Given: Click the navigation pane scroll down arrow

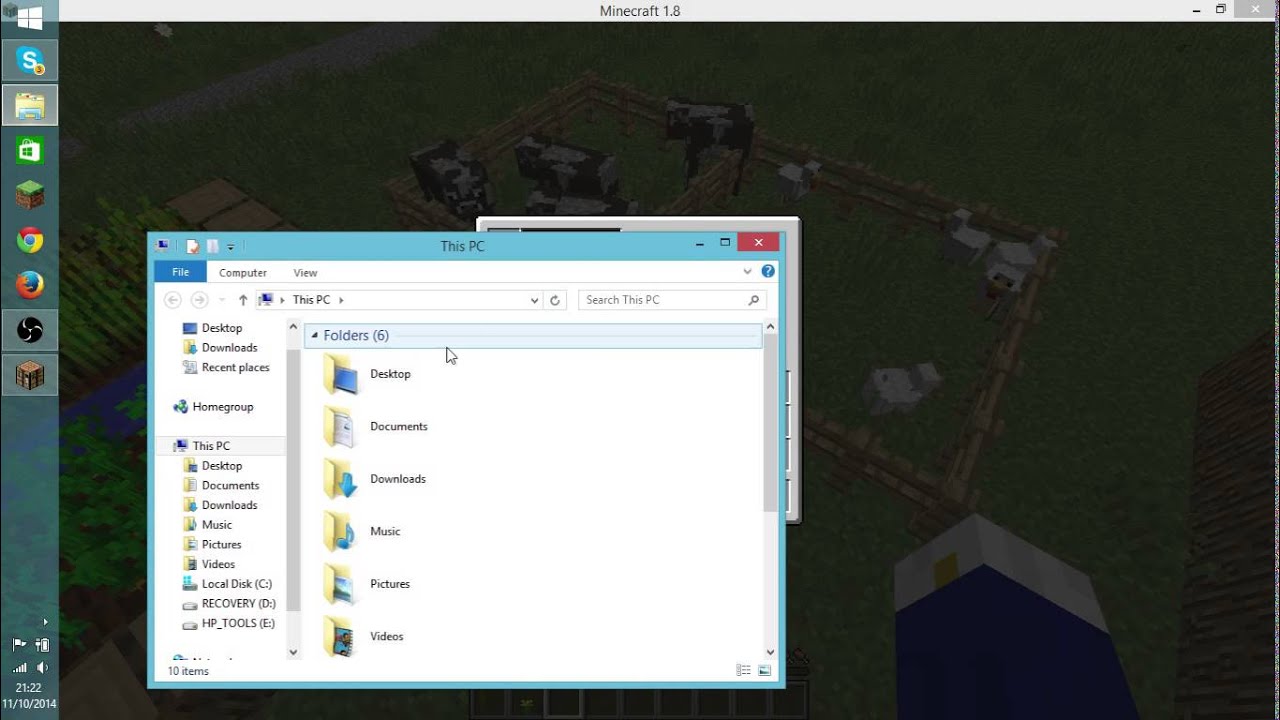Looking at the screenshot, I should click(293, 652).
